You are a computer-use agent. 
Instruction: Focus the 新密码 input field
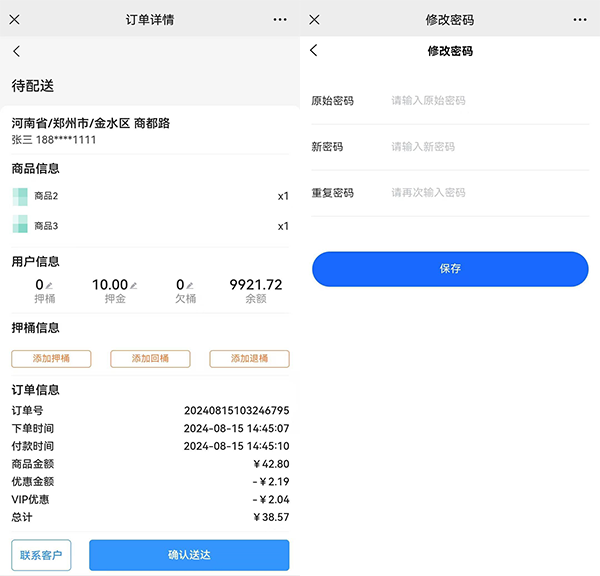click(485, 147)
